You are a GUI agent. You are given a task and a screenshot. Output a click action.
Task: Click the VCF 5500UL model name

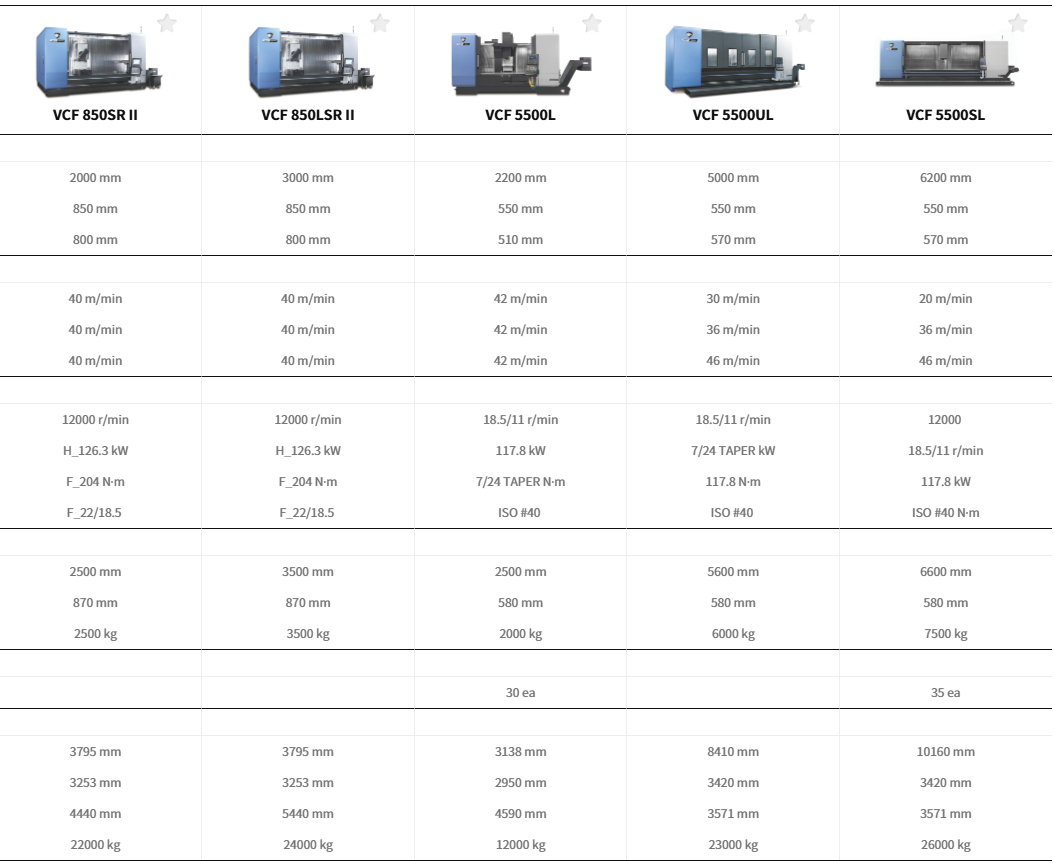pyautogui.click(x=733, y=115)
